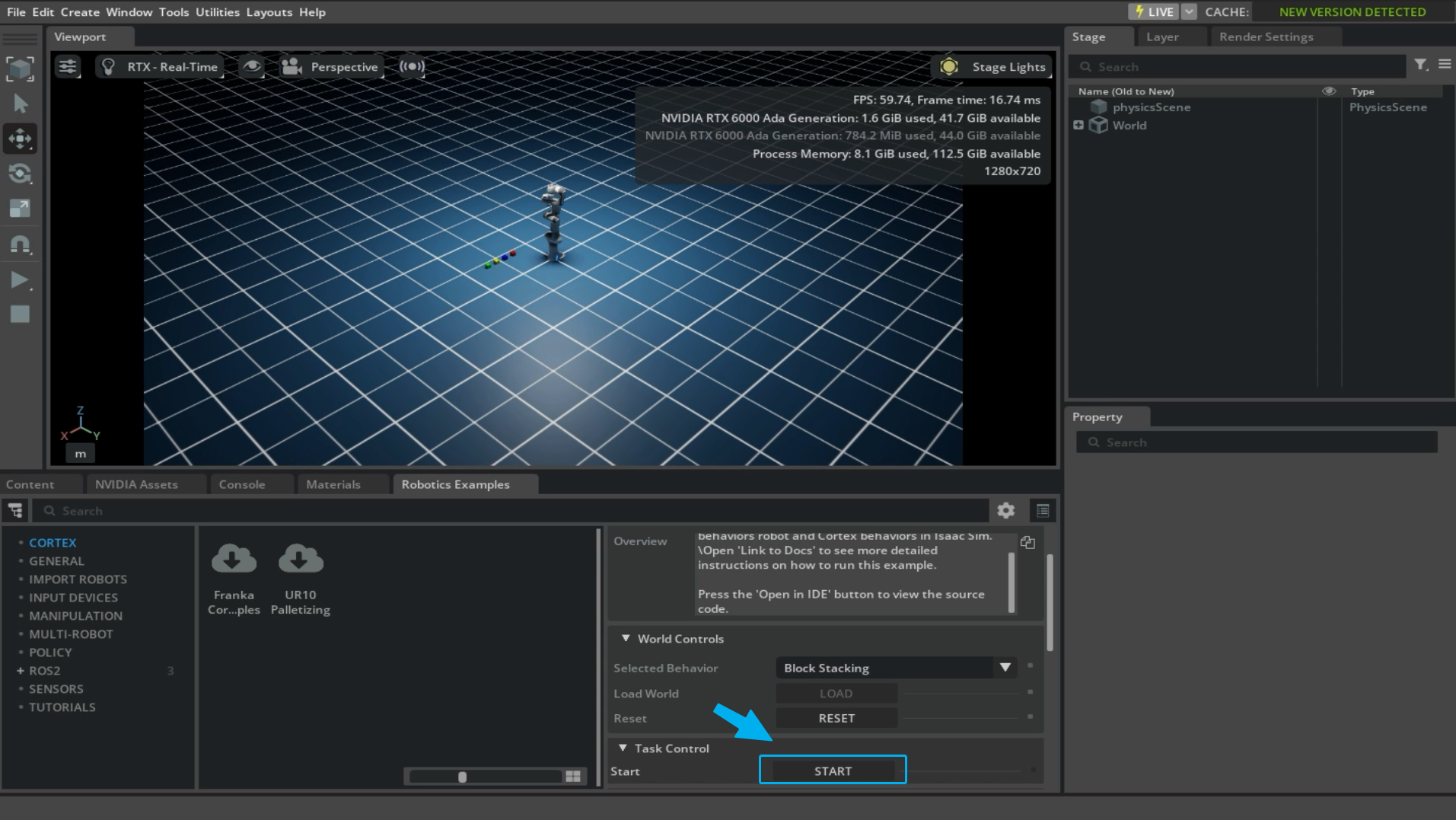Click the visibility eye column header
This screenshot has width=1456, height=820.
[x=1329, y=91]
